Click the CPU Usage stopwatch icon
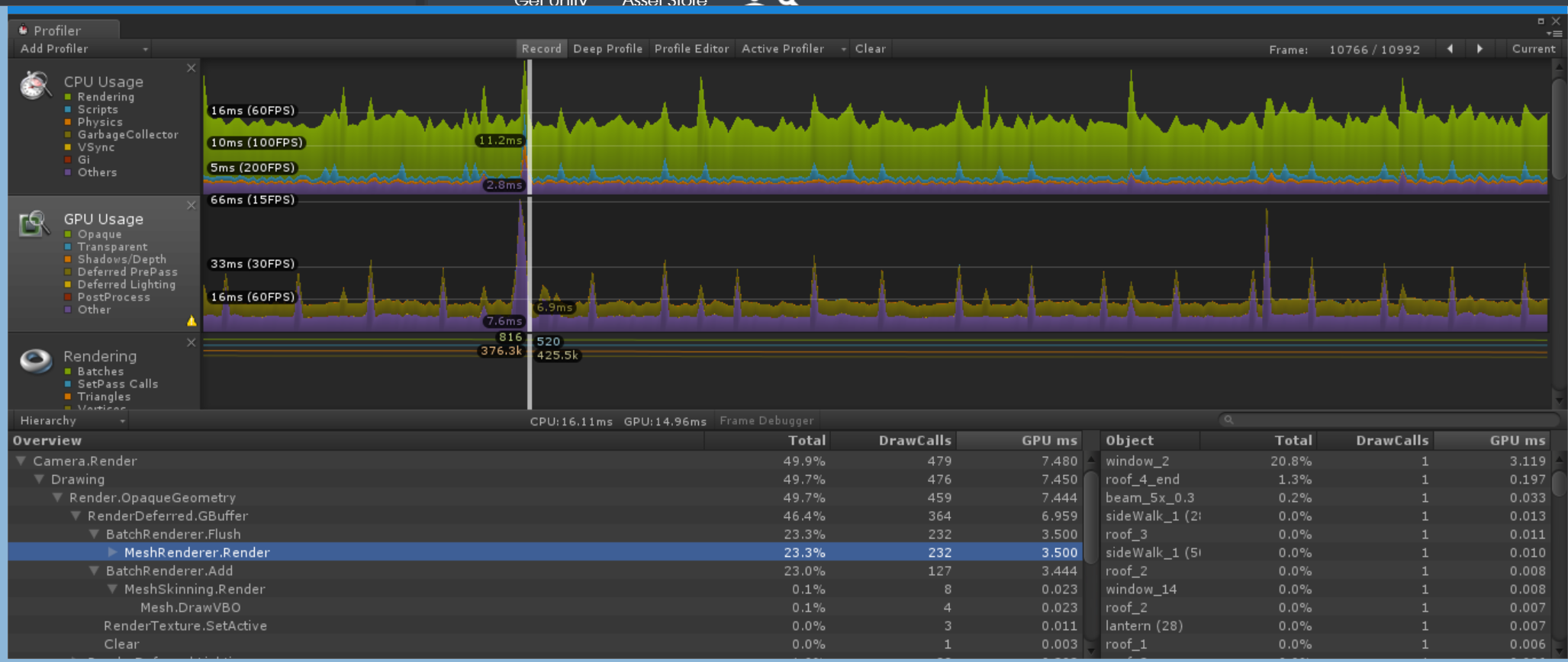Viewport: 1568px width, 662px height. [x=35, y=85]
